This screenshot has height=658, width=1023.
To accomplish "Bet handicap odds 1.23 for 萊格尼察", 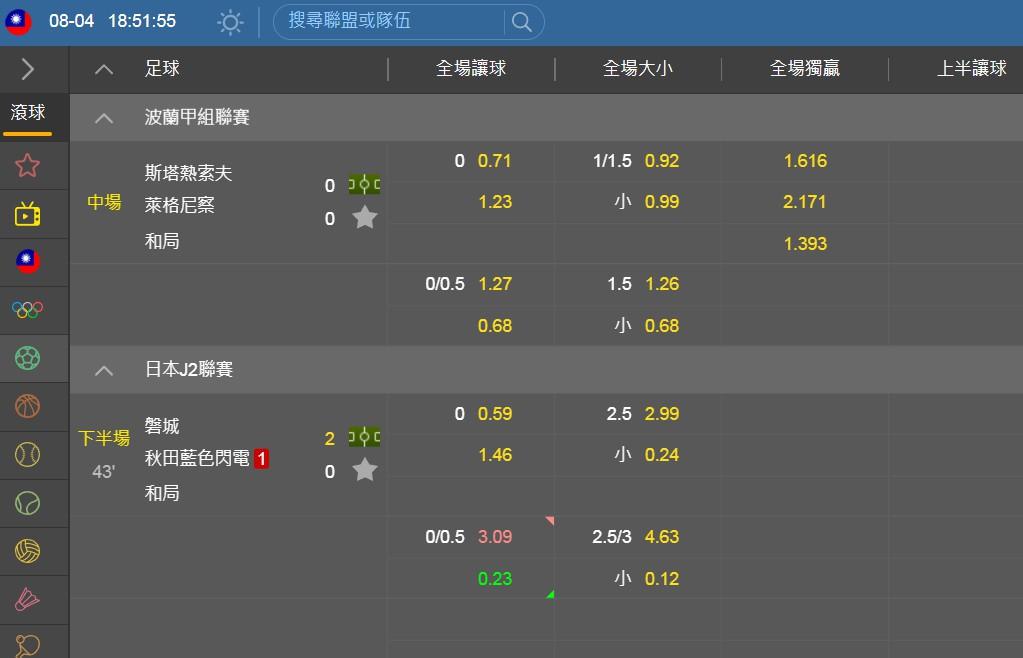I will pos(495,202).
